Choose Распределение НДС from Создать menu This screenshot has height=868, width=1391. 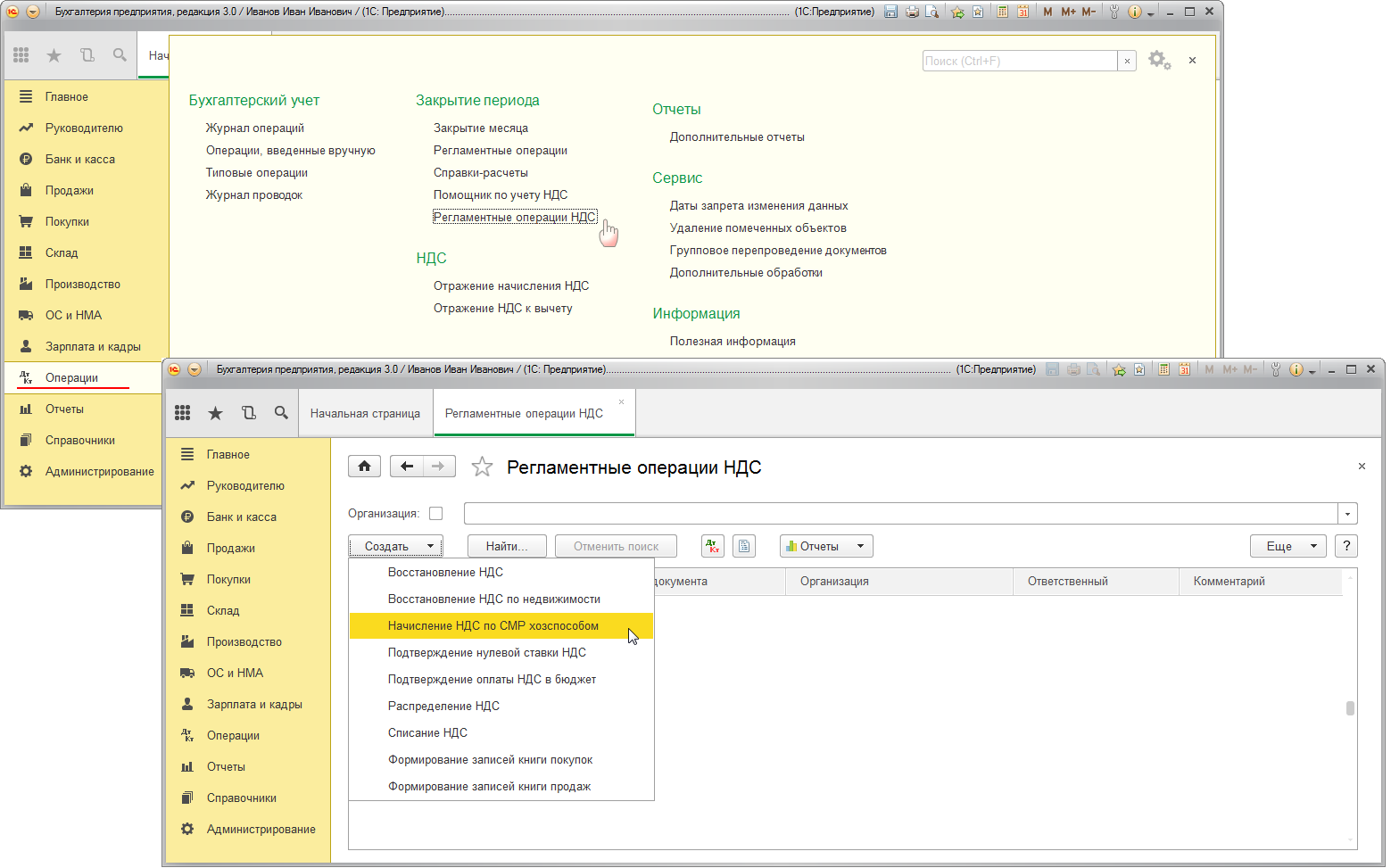[501, 707]
